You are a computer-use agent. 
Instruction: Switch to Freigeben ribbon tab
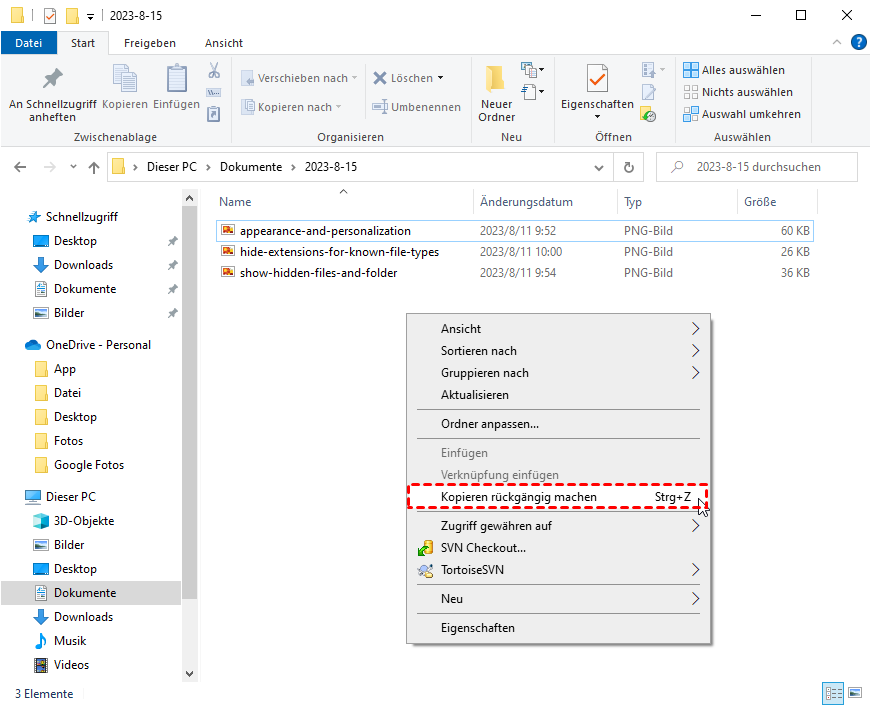tap(150, 43)
